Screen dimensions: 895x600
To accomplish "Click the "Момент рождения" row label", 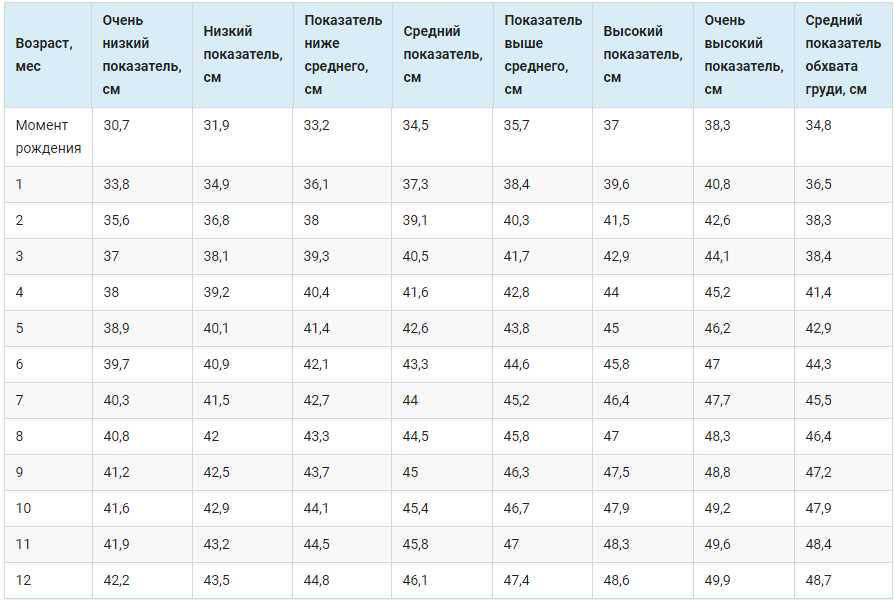I will point(43,137).
